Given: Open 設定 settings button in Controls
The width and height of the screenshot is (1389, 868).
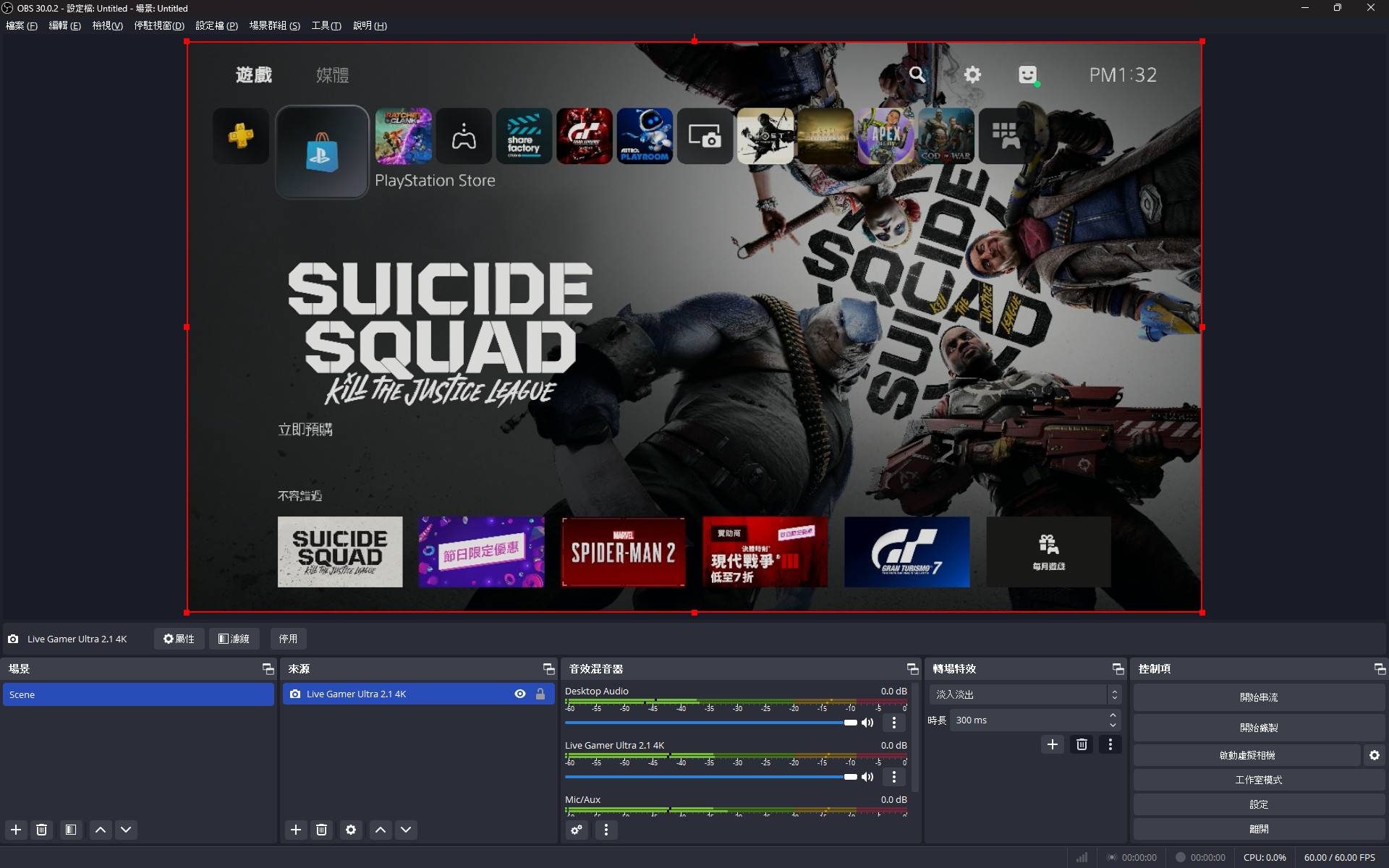Looking at the screenshot, I should pyautogui.click(x=1259, y=804).
